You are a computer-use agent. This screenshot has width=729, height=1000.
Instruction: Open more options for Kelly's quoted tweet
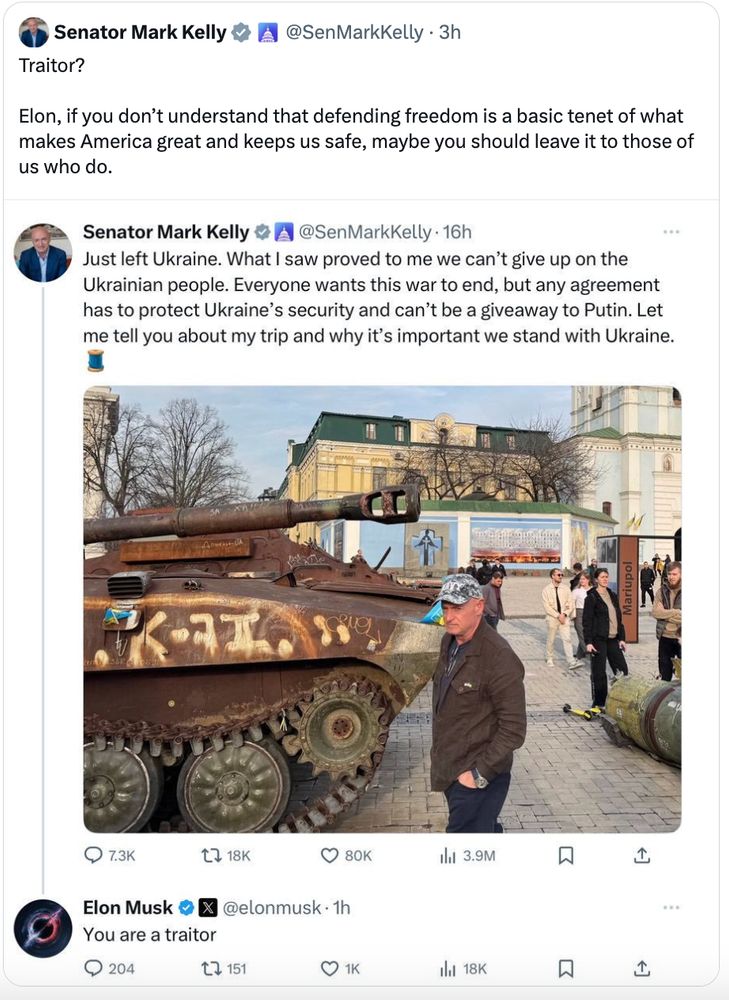pos(671,232)
